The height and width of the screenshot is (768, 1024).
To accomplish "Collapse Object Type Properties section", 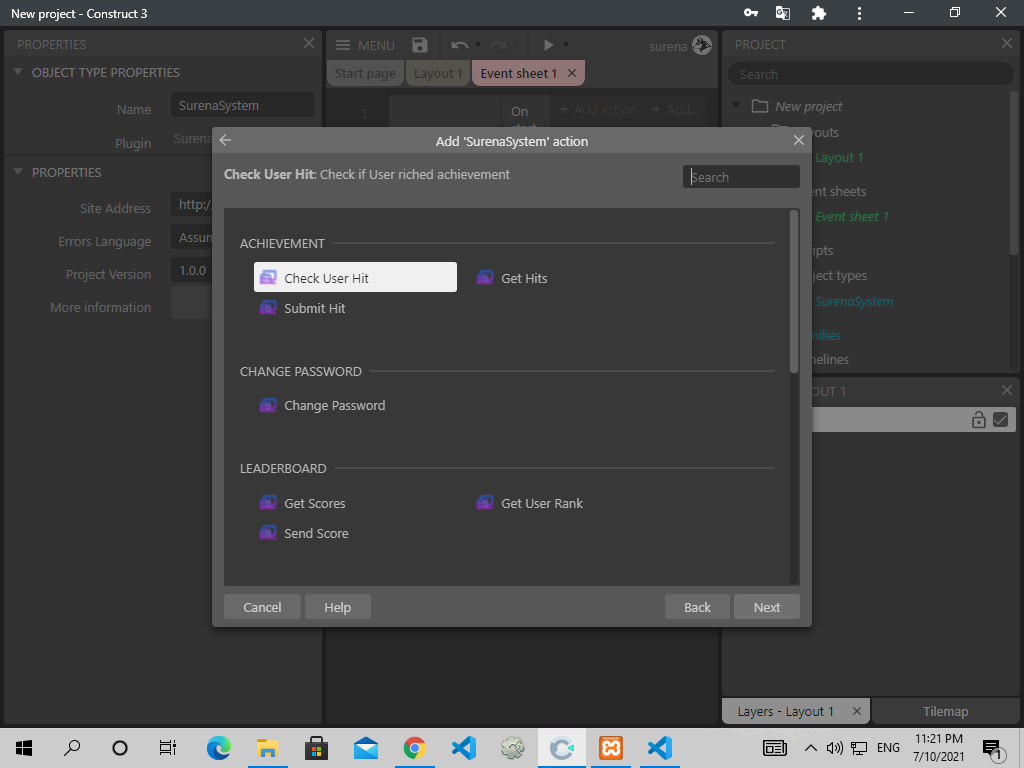I will 18,72.
